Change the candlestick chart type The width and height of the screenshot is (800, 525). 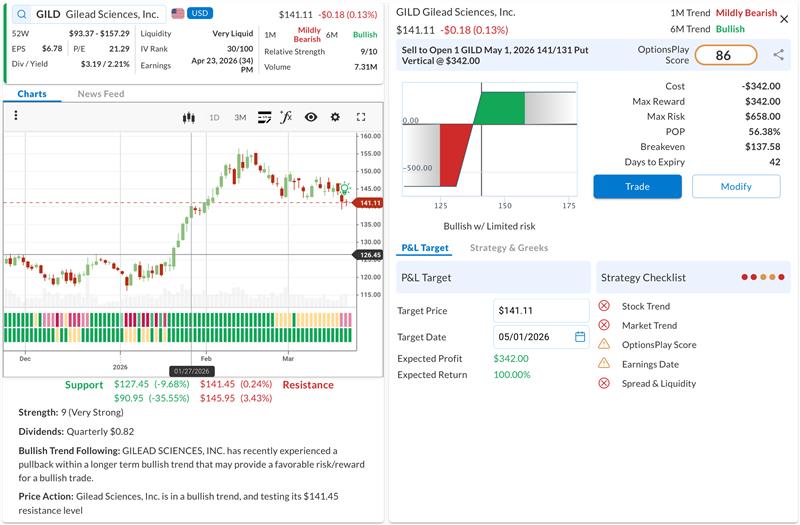point(187,117)
